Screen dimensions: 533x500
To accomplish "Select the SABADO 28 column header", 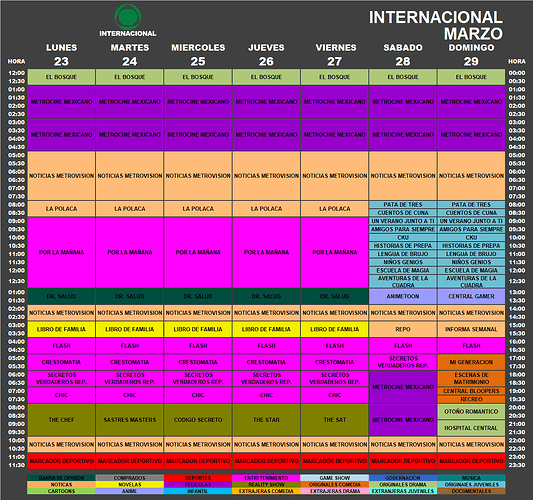I will pyautogui.click(x=403, y=54).
